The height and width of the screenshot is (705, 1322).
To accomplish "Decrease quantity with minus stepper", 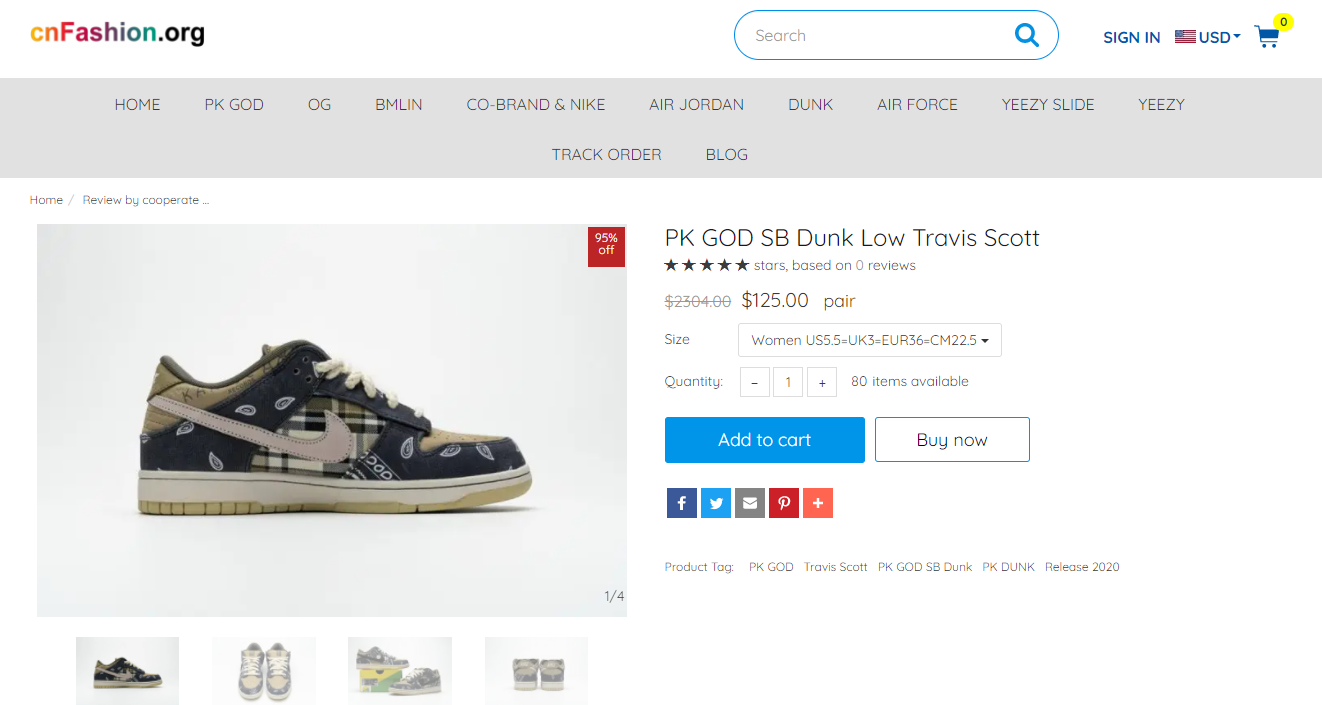I will 755,382.
